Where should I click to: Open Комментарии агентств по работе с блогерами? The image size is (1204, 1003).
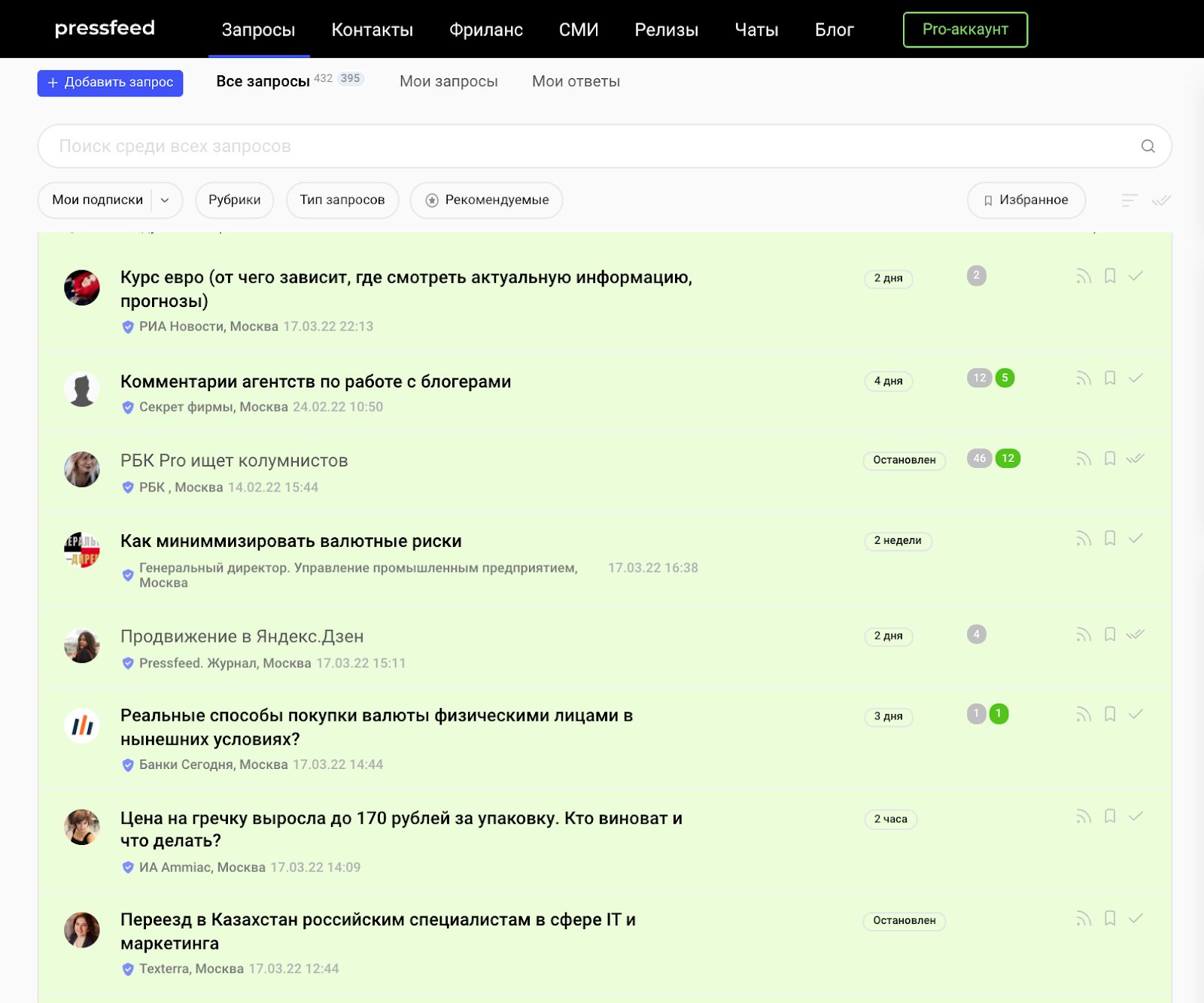(x=315, y=381)
